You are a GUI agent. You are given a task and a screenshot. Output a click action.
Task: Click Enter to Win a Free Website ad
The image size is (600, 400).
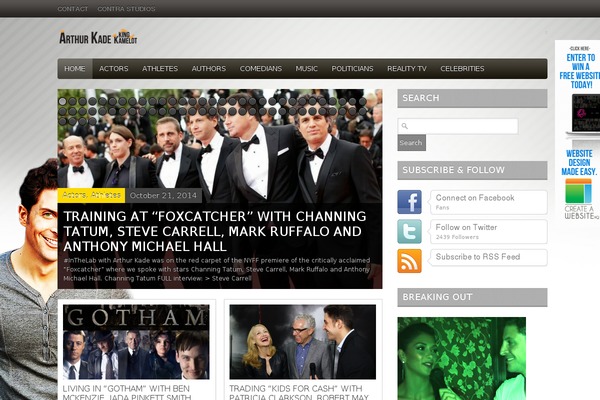click(x=579, y=71)
